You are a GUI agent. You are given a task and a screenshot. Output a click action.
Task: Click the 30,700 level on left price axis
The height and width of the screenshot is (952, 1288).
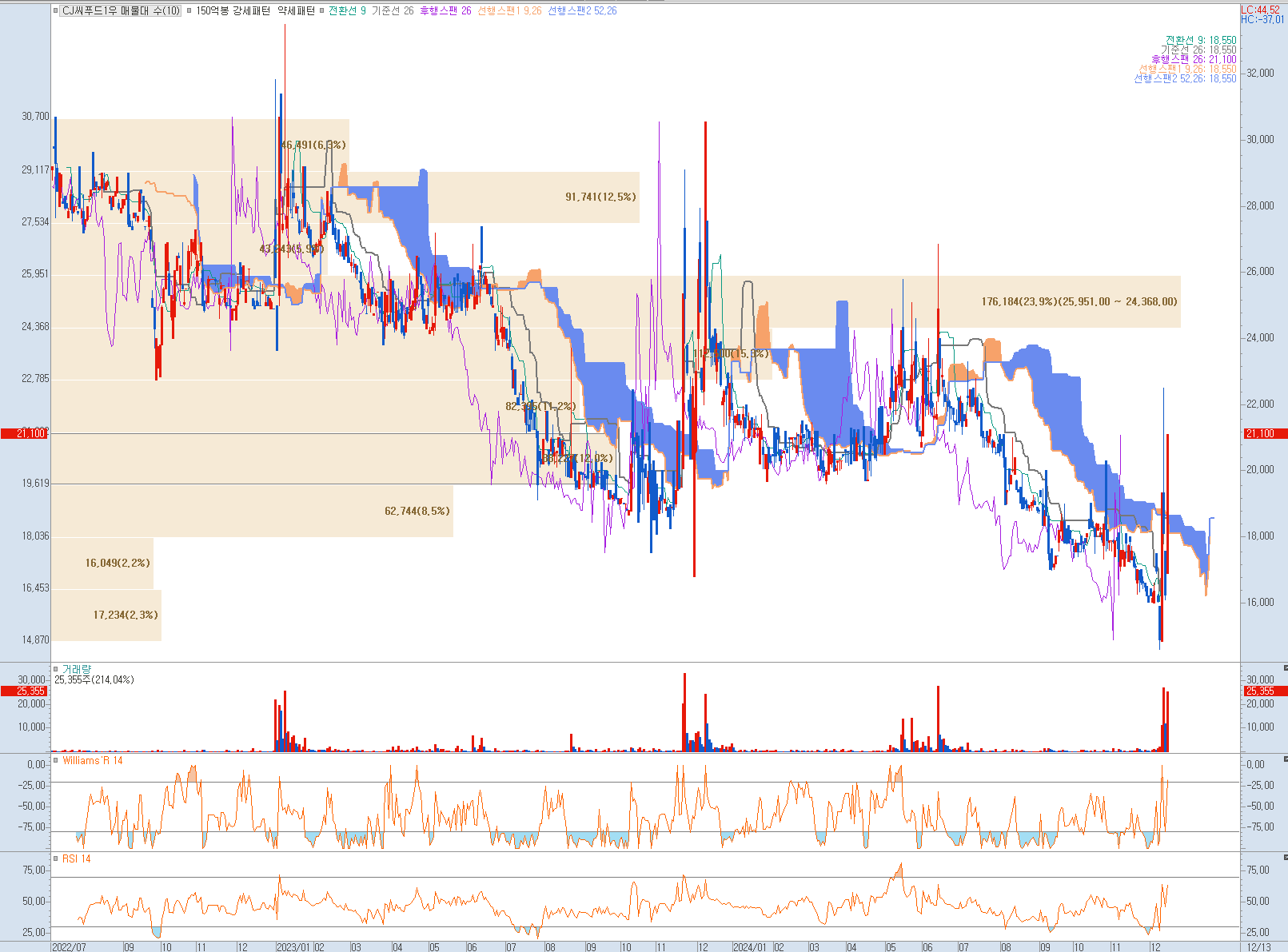(x=35, y=116)
